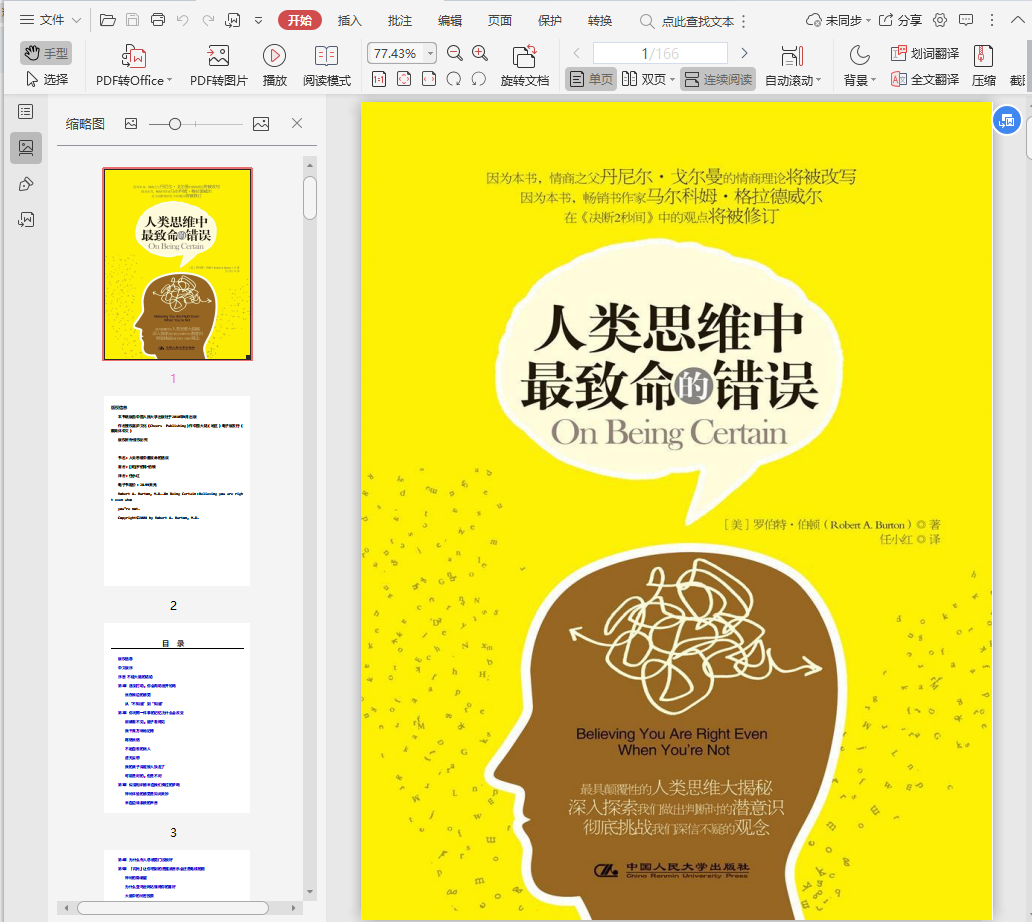Click the thumbnail size slider handle
The width and height of the screenshot is (1032, 922).
(174, 124)
